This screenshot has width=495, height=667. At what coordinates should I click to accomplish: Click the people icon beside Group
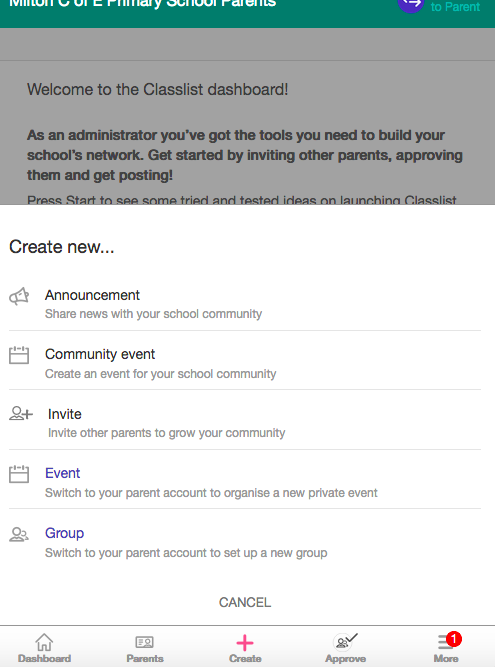click(x=19, y=534)
